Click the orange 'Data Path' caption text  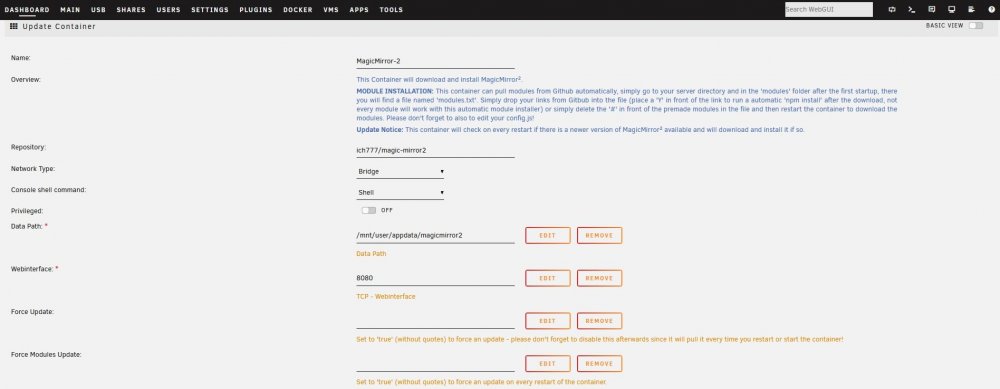[371, 254]
